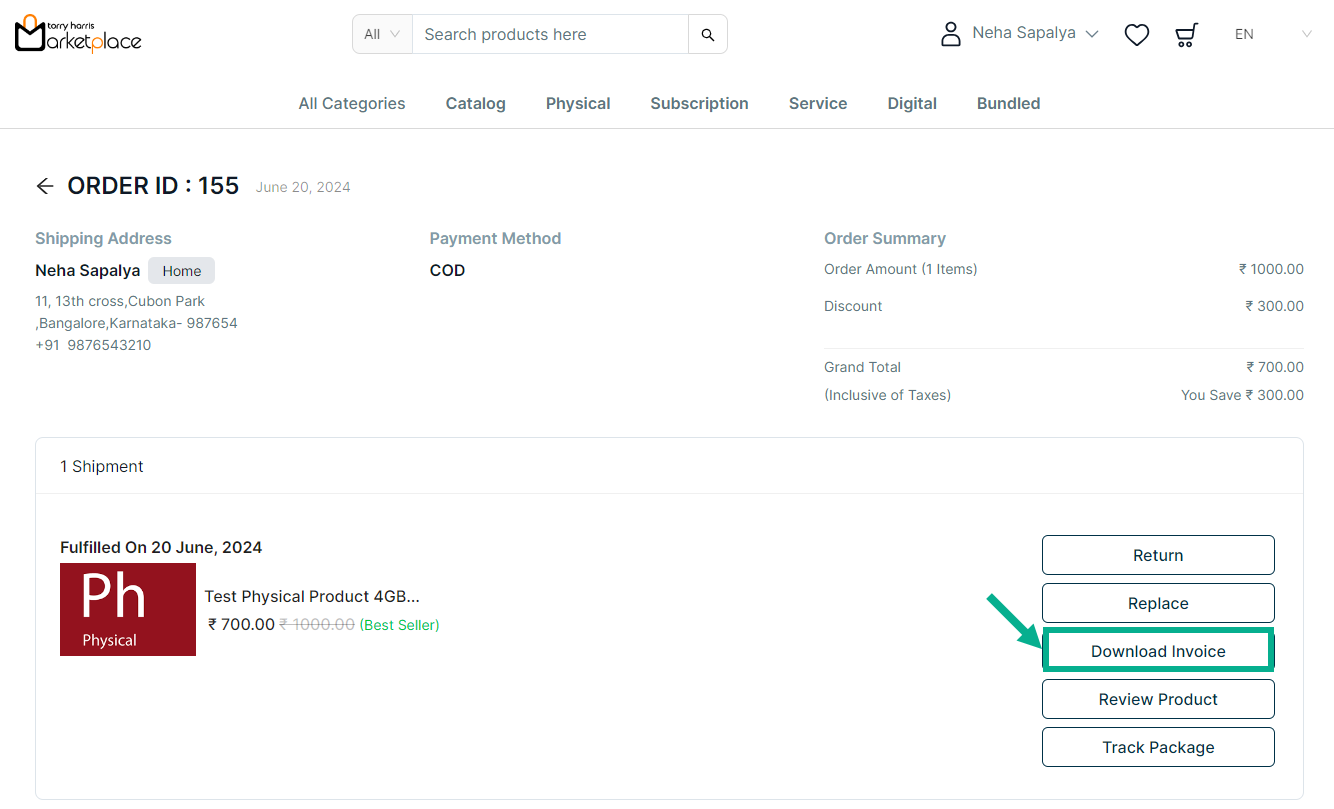
Task: Expand the All search category dropdown
Action: (382, 34)
